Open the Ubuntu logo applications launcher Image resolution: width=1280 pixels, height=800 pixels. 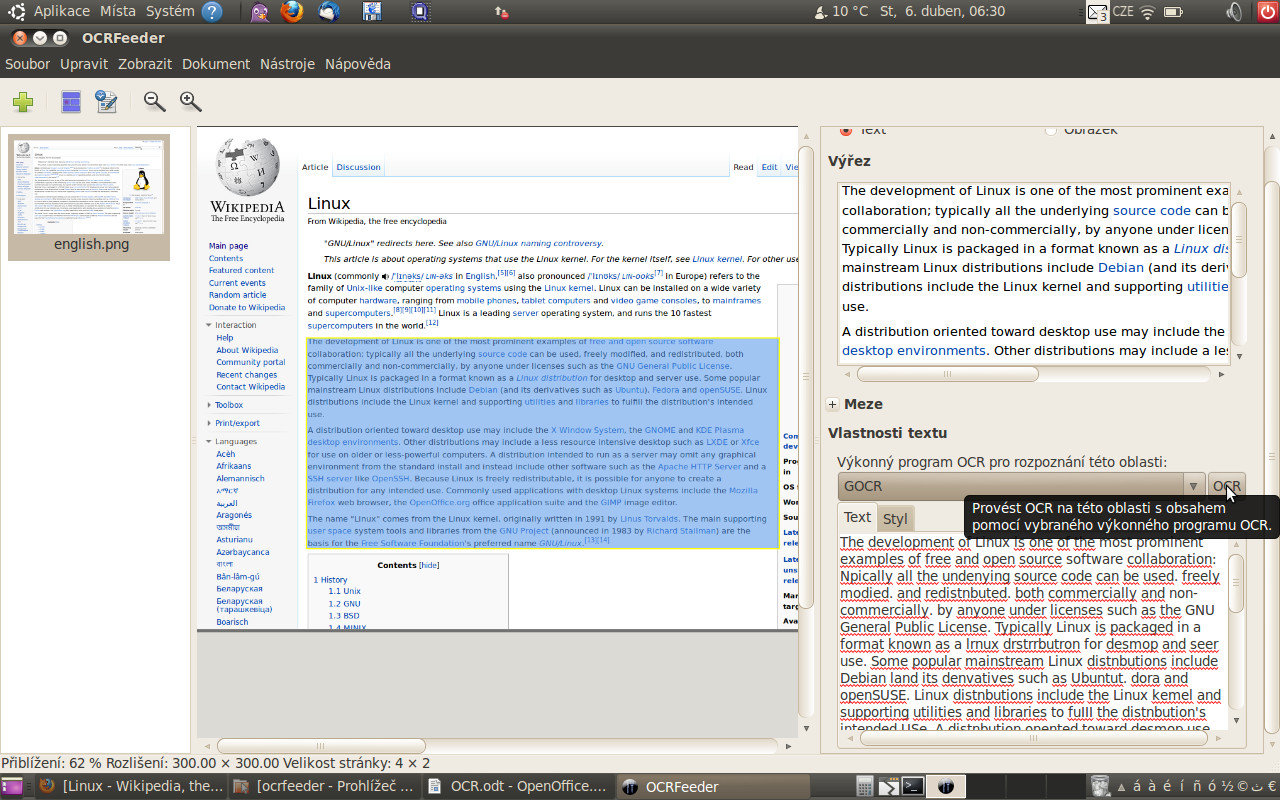point(17,12)
